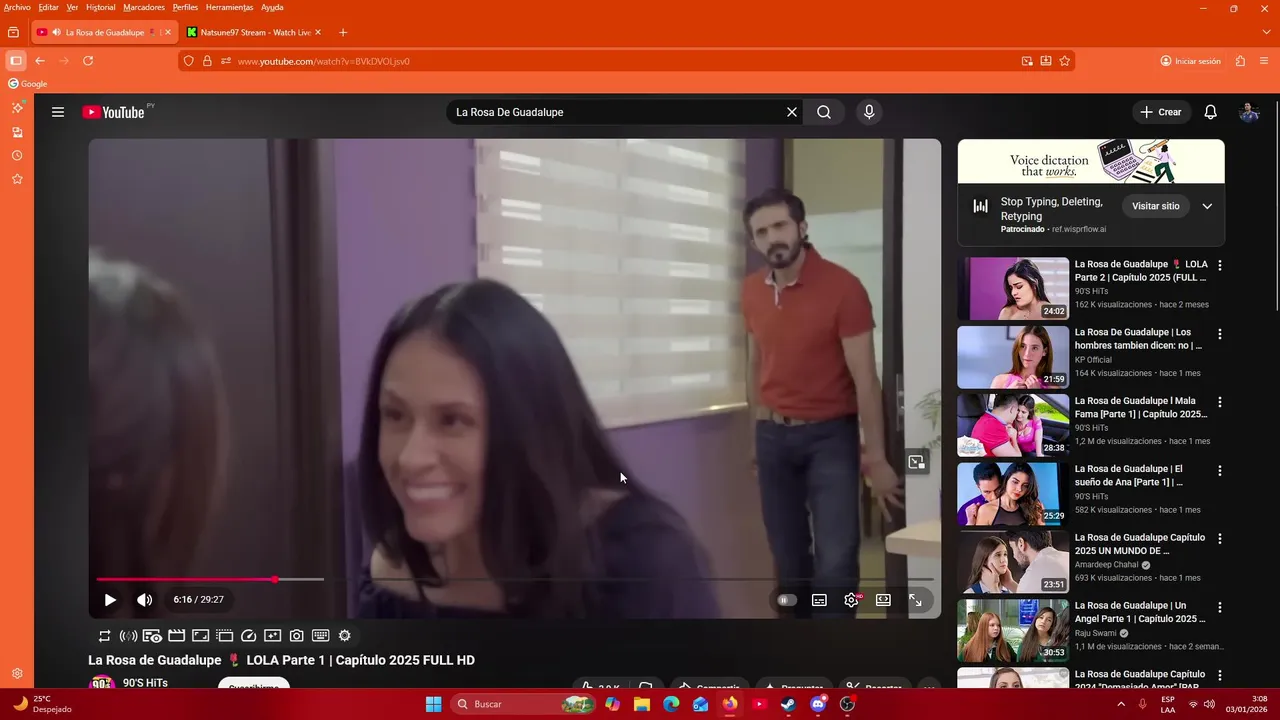The height and width of the screenshot is (720, 1280).
Task: Open the YouTube guide hamburger menu
Action: pos(58,112)
